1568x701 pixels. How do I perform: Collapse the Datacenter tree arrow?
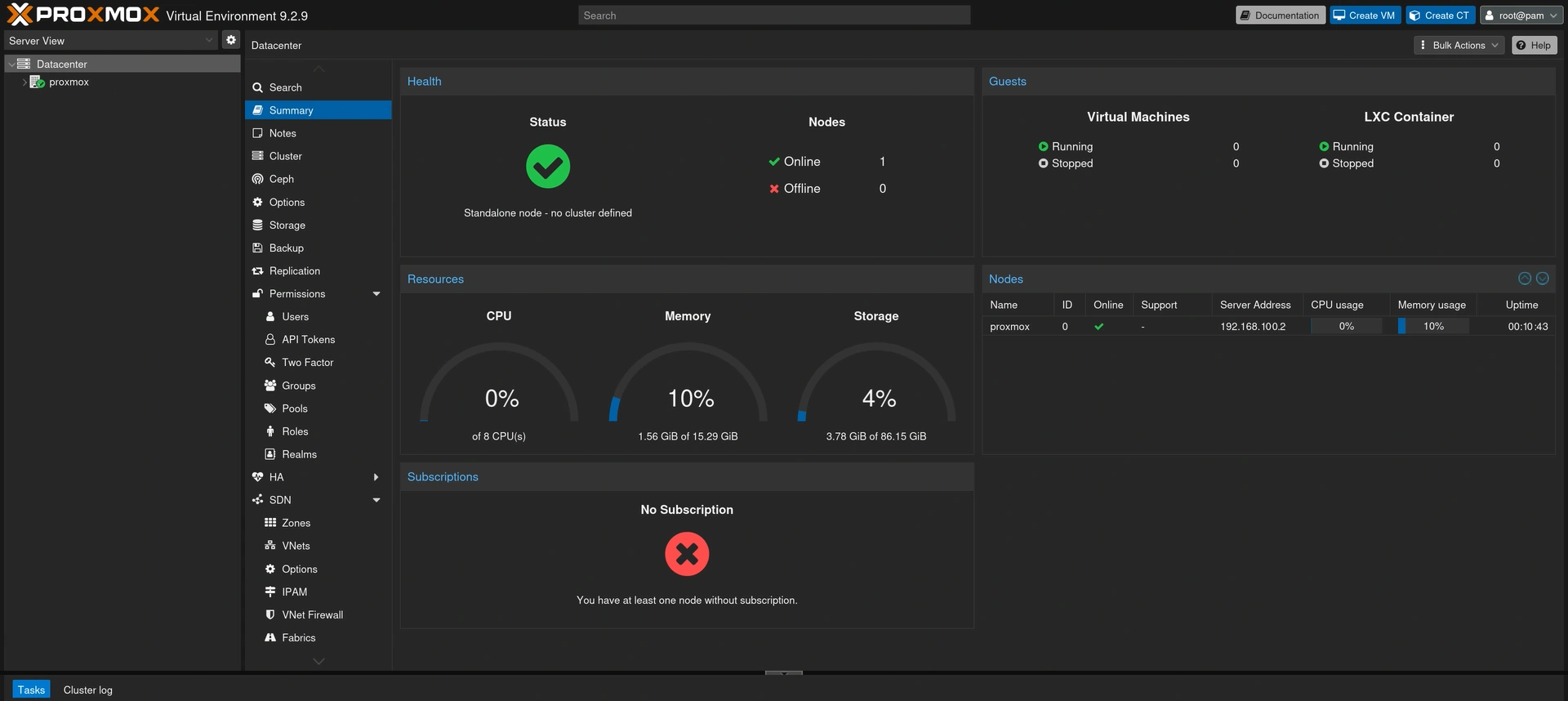pyautogui.click(x=11, y=64)
